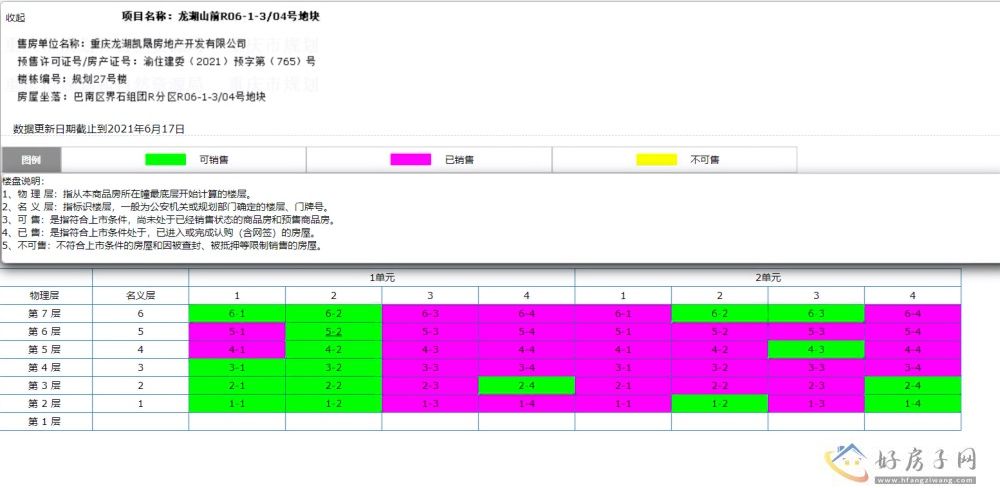Click sold room 3-4 in 2单元

tap(913, 367)
